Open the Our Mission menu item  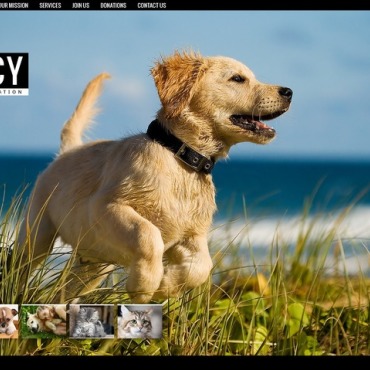[14, 5]
